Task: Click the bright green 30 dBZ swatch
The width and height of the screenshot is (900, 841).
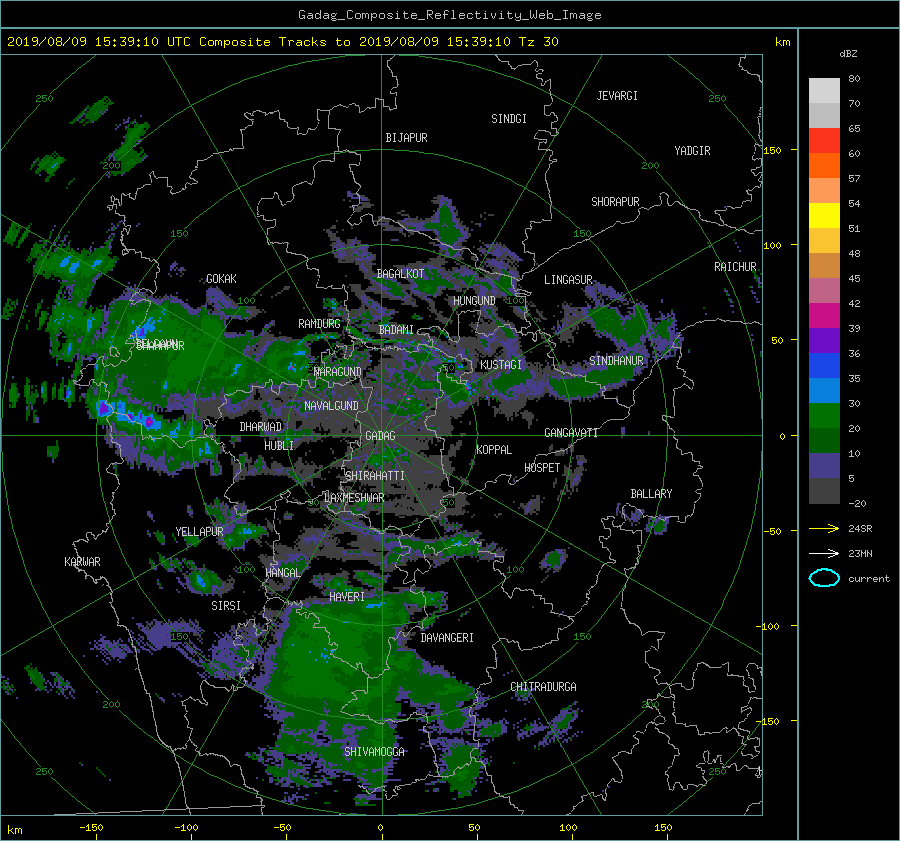Action: coord(824,415)
